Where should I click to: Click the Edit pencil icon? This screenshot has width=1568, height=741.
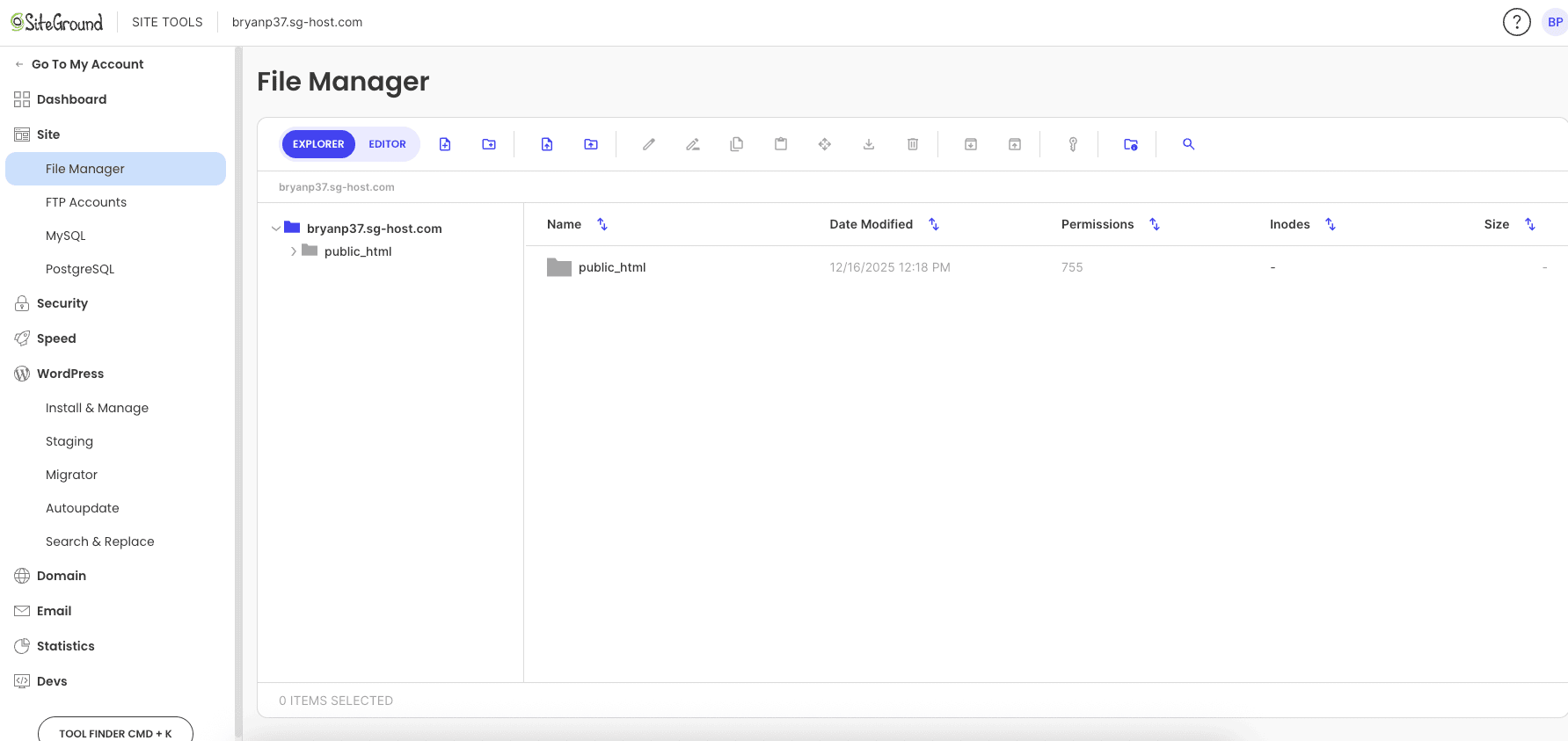pos(649,144)
